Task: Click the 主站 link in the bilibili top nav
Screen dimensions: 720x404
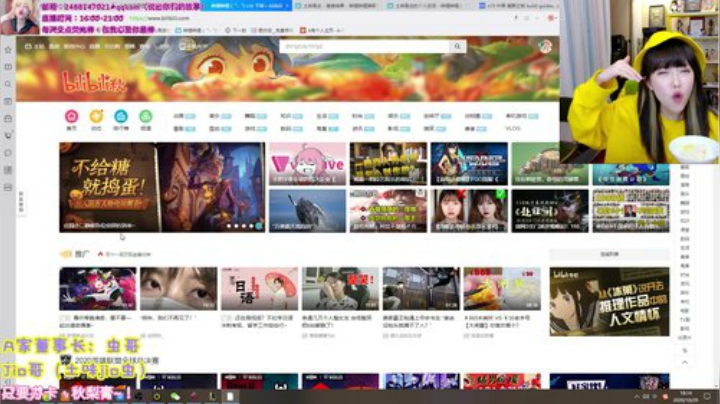Action: pos(39,46)
